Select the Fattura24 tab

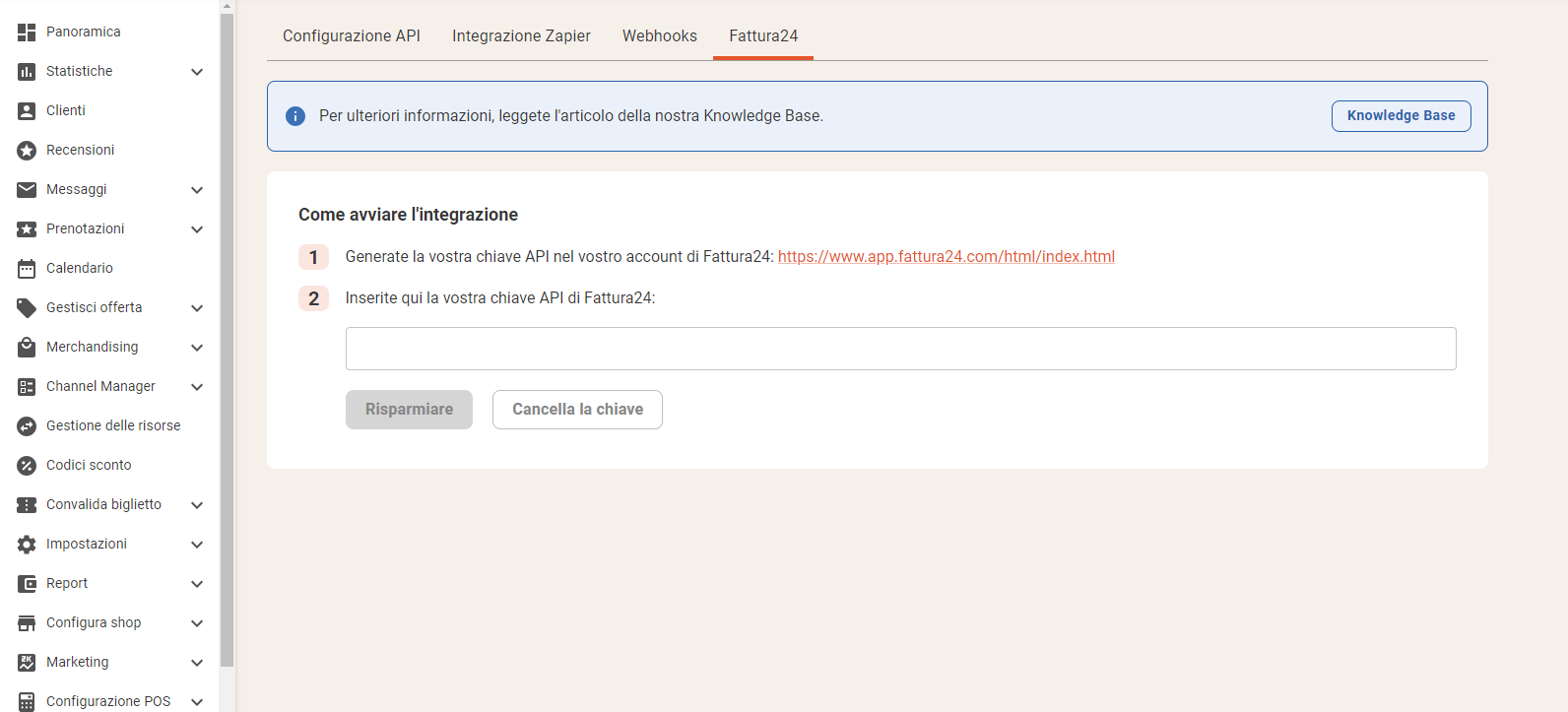[763, 36]
